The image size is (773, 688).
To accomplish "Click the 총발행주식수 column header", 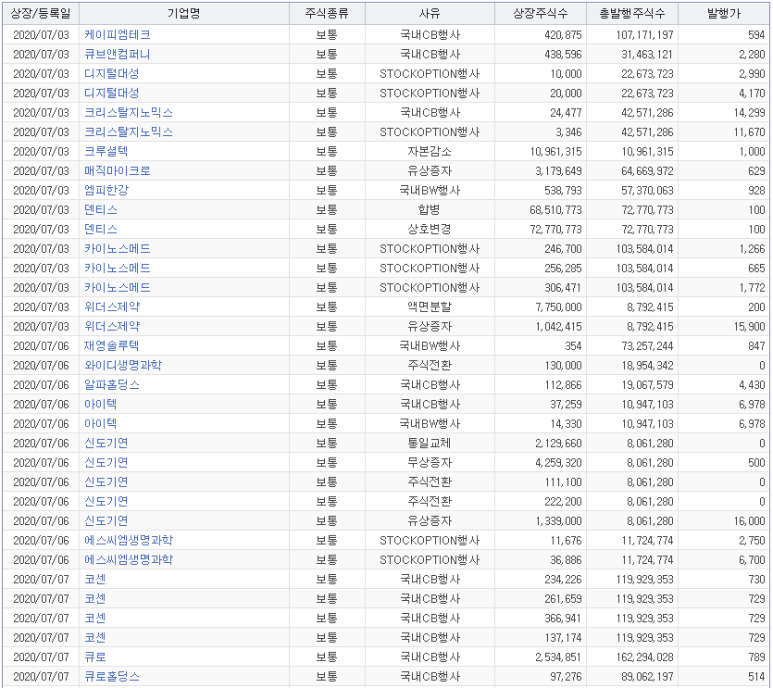I will point(632,13).
